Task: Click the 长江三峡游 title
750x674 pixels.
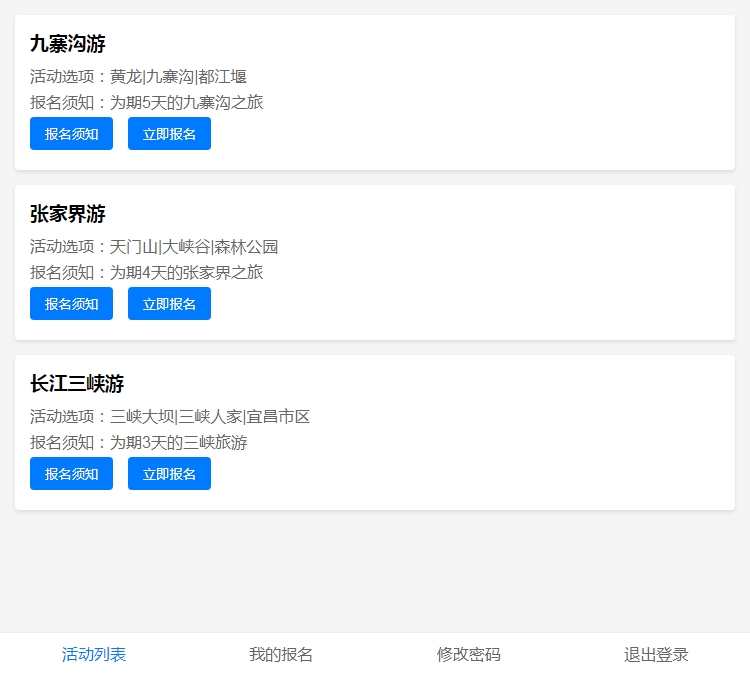Action: (77, 383)
